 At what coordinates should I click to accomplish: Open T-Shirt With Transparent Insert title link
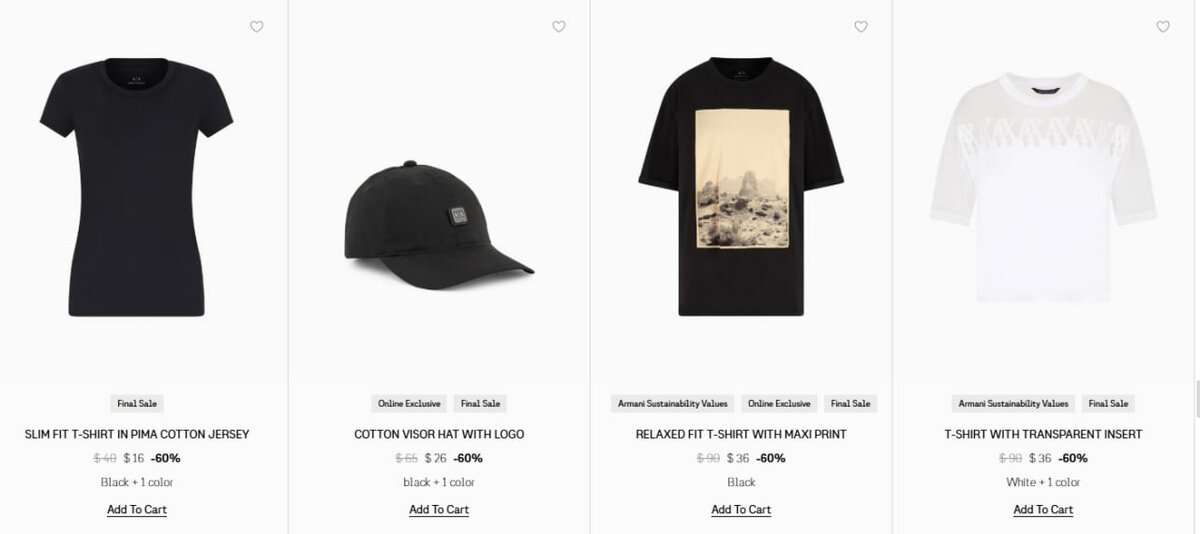(1043, 434)
